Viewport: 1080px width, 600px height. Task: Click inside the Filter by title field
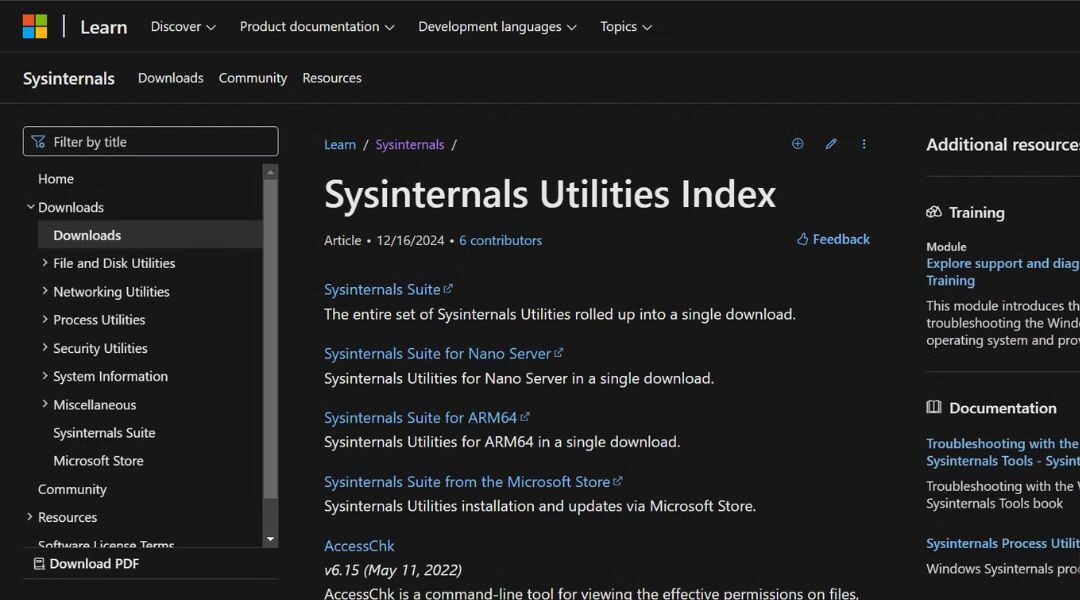point(150,141)
